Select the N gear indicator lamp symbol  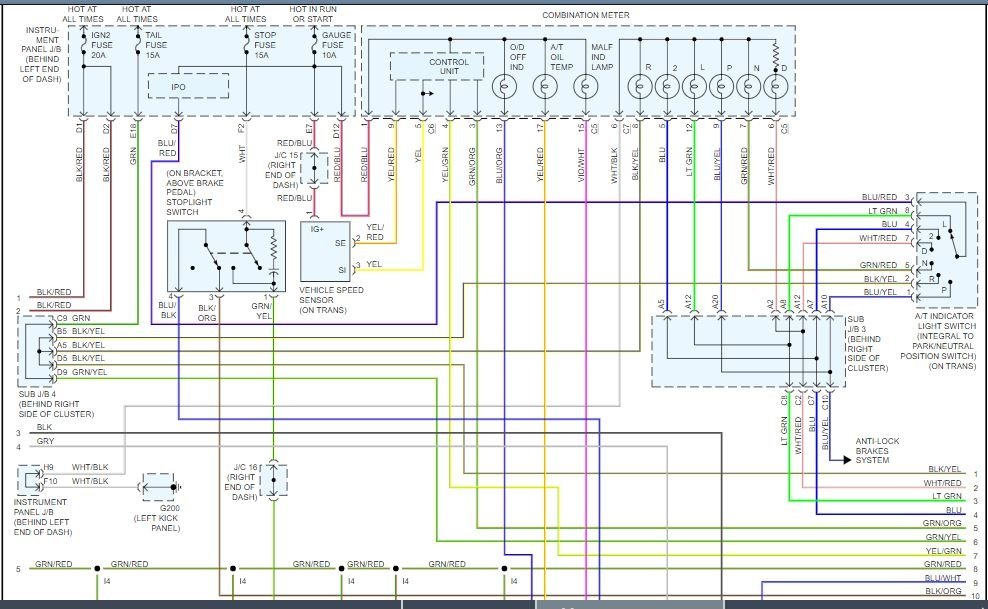[749, 87]
